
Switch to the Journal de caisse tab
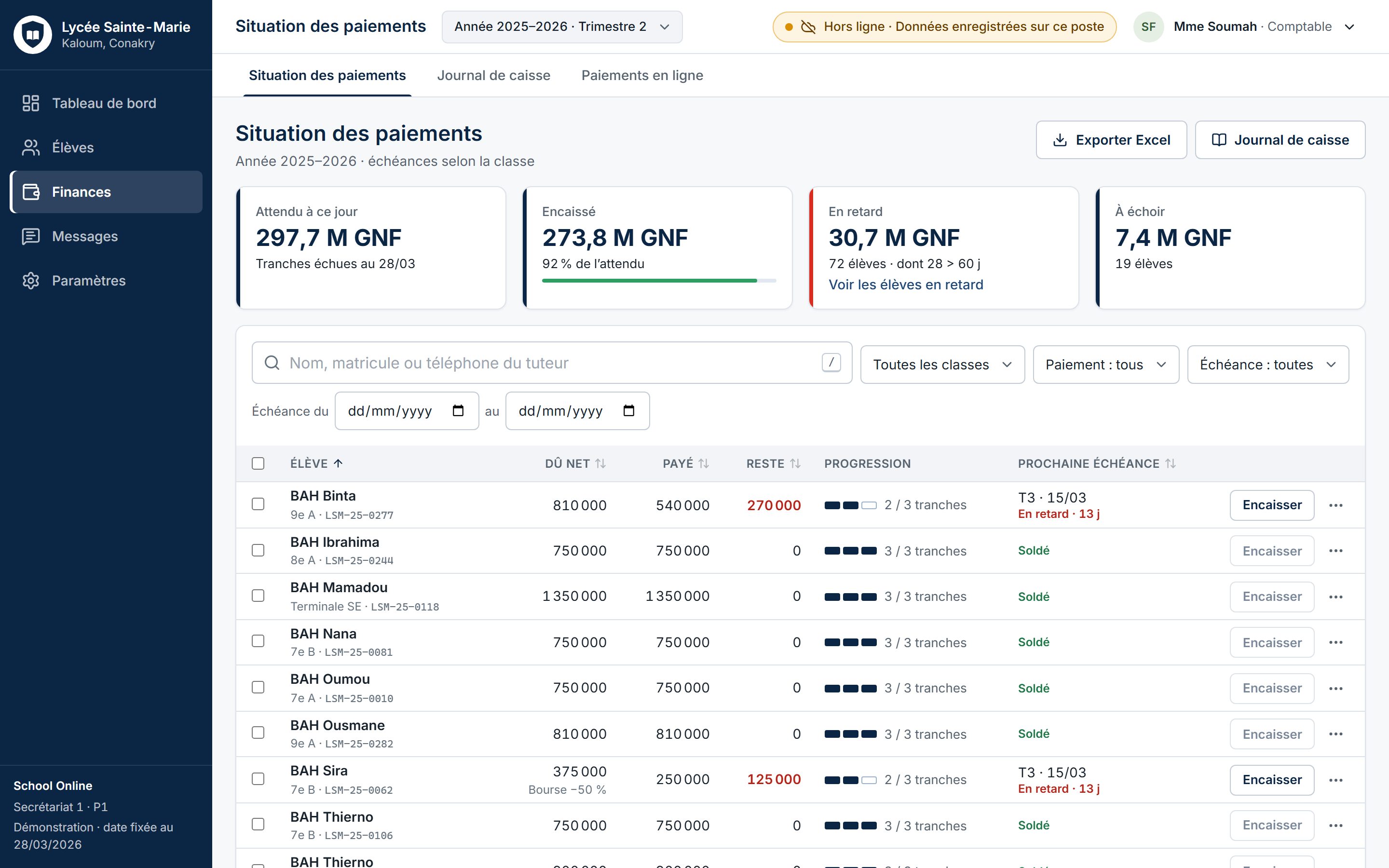493,75
